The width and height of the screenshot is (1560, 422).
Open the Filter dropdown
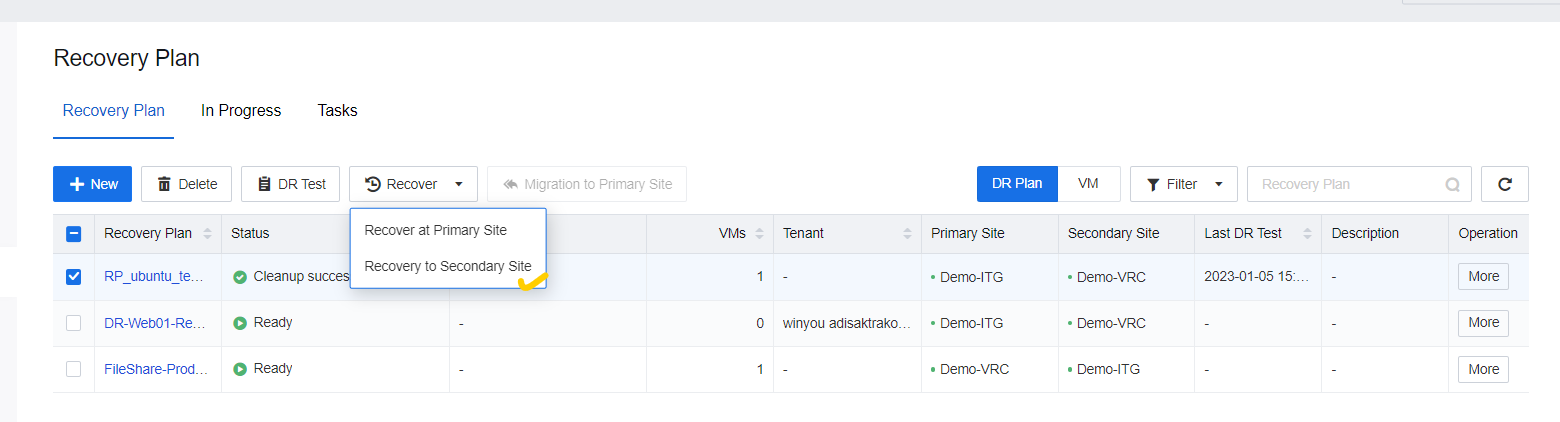tap(1184, 184)
